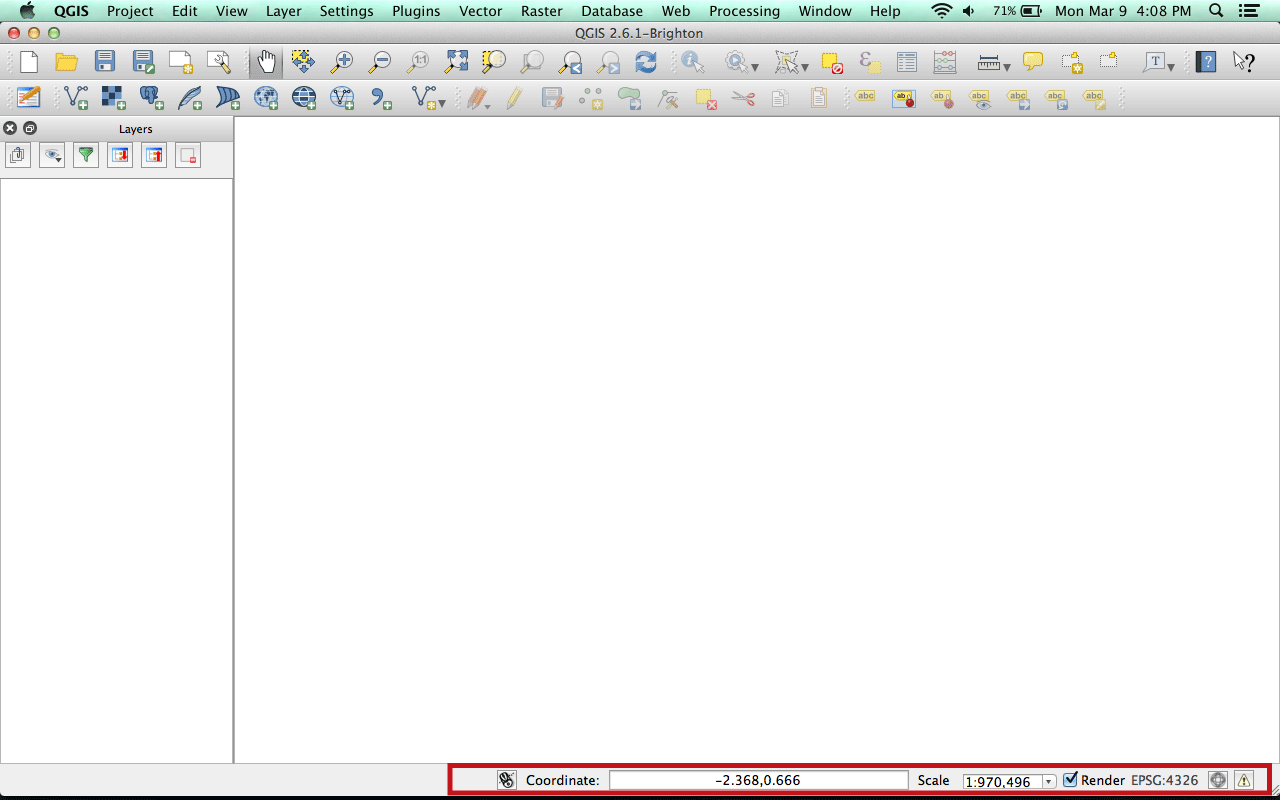Open New Layer dropdown arrow
Screen dimensions: 1280x800
pyautogui.click(x=441, y=103)
